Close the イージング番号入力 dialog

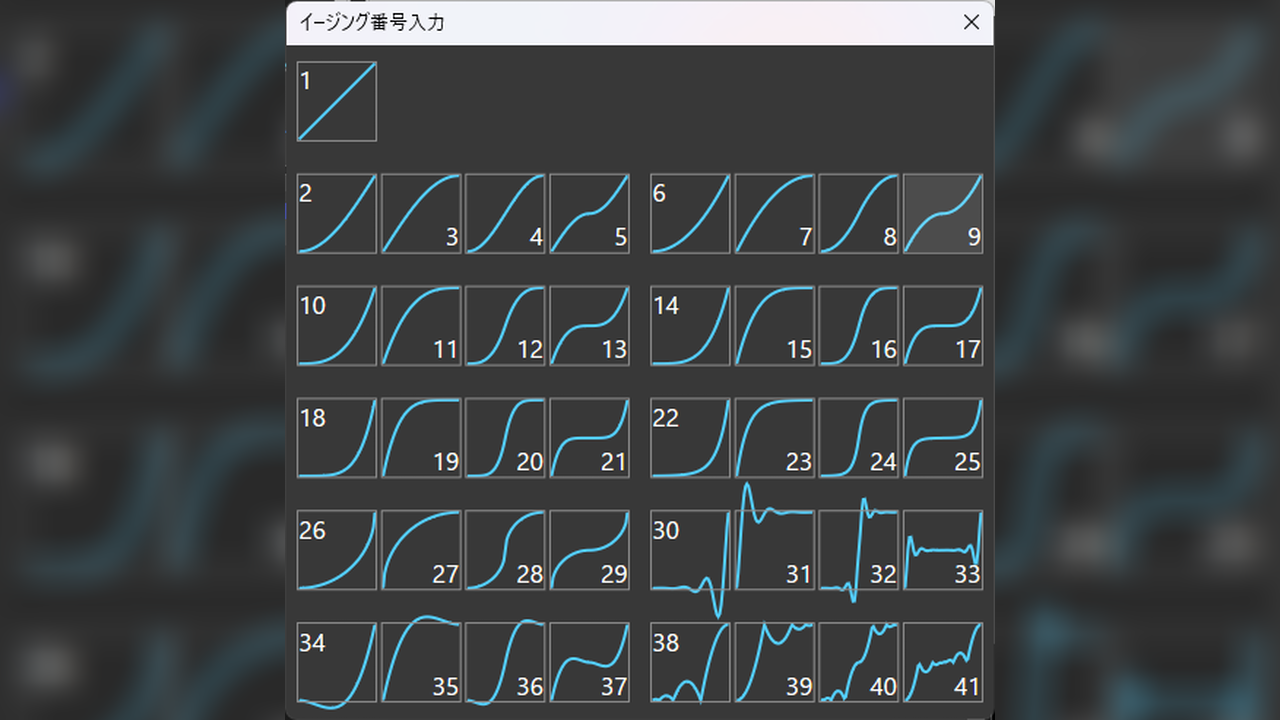(970, 23)
